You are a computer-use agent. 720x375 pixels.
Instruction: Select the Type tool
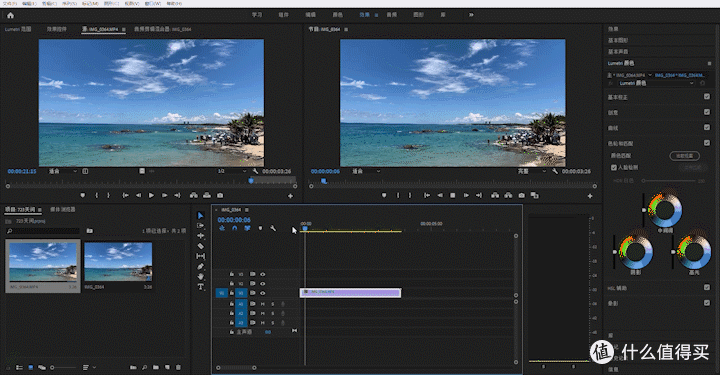201,287
